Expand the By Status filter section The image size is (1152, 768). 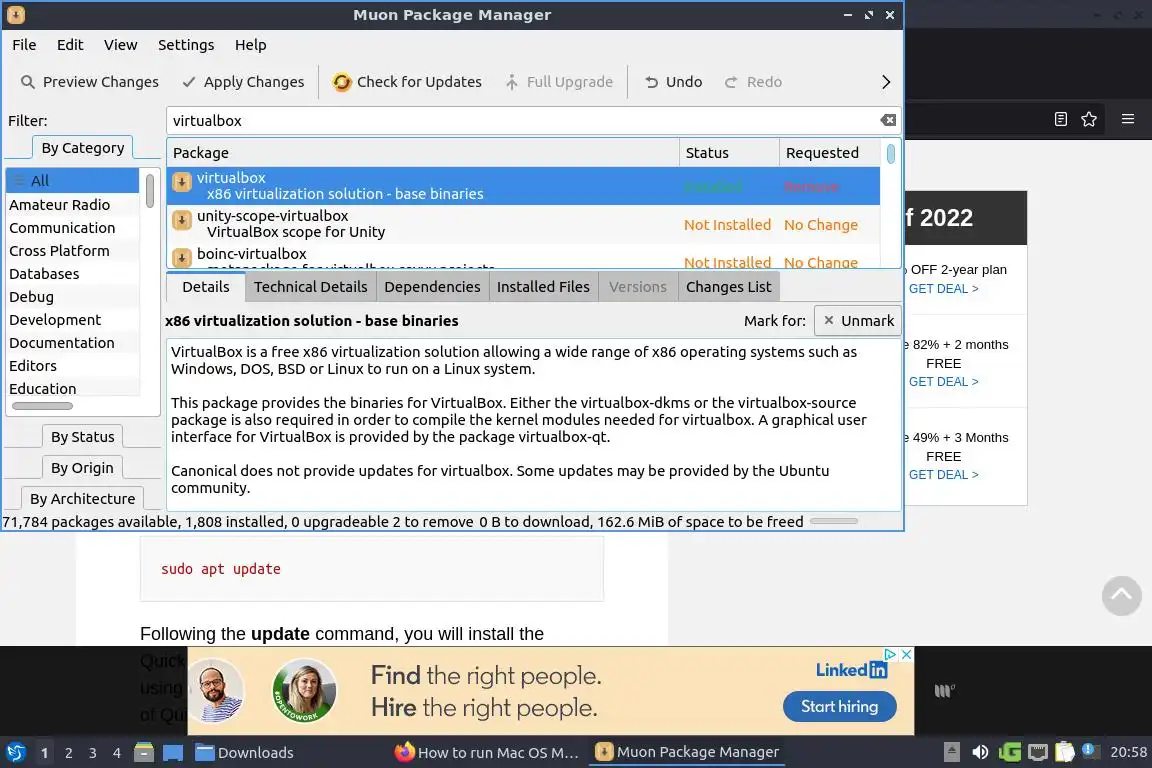click(x=82, y=437)
